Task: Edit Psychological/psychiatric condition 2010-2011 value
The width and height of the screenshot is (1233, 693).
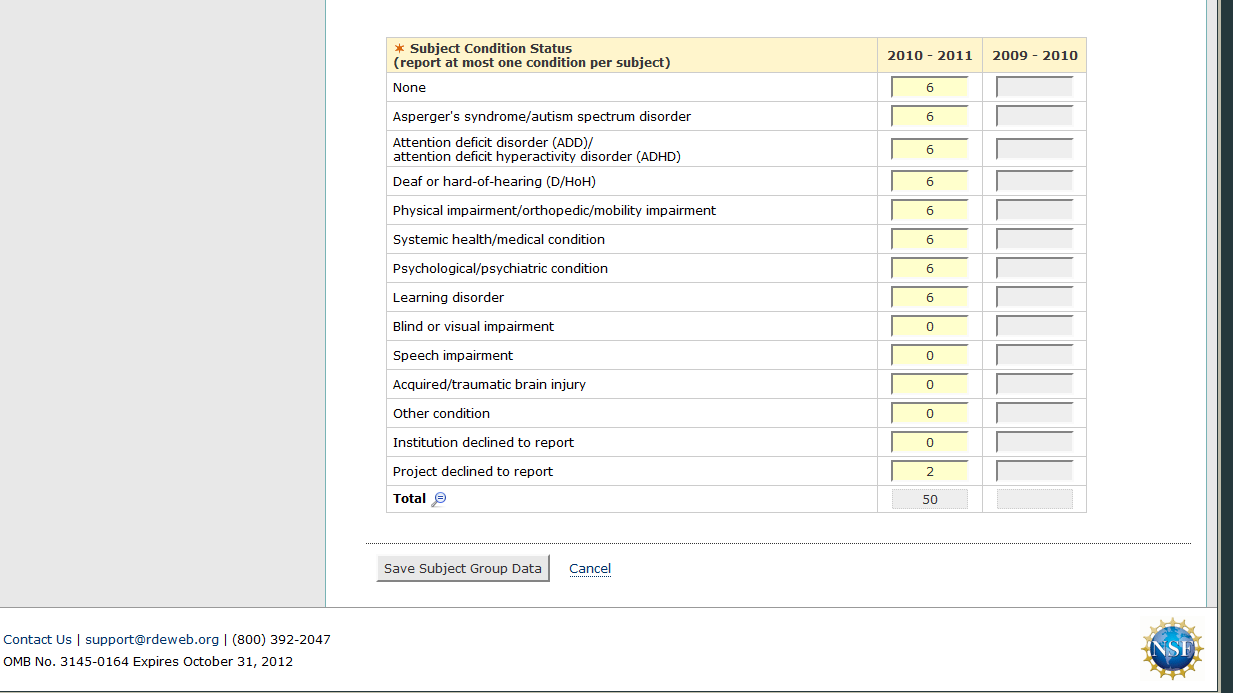Action: (929, 269)
